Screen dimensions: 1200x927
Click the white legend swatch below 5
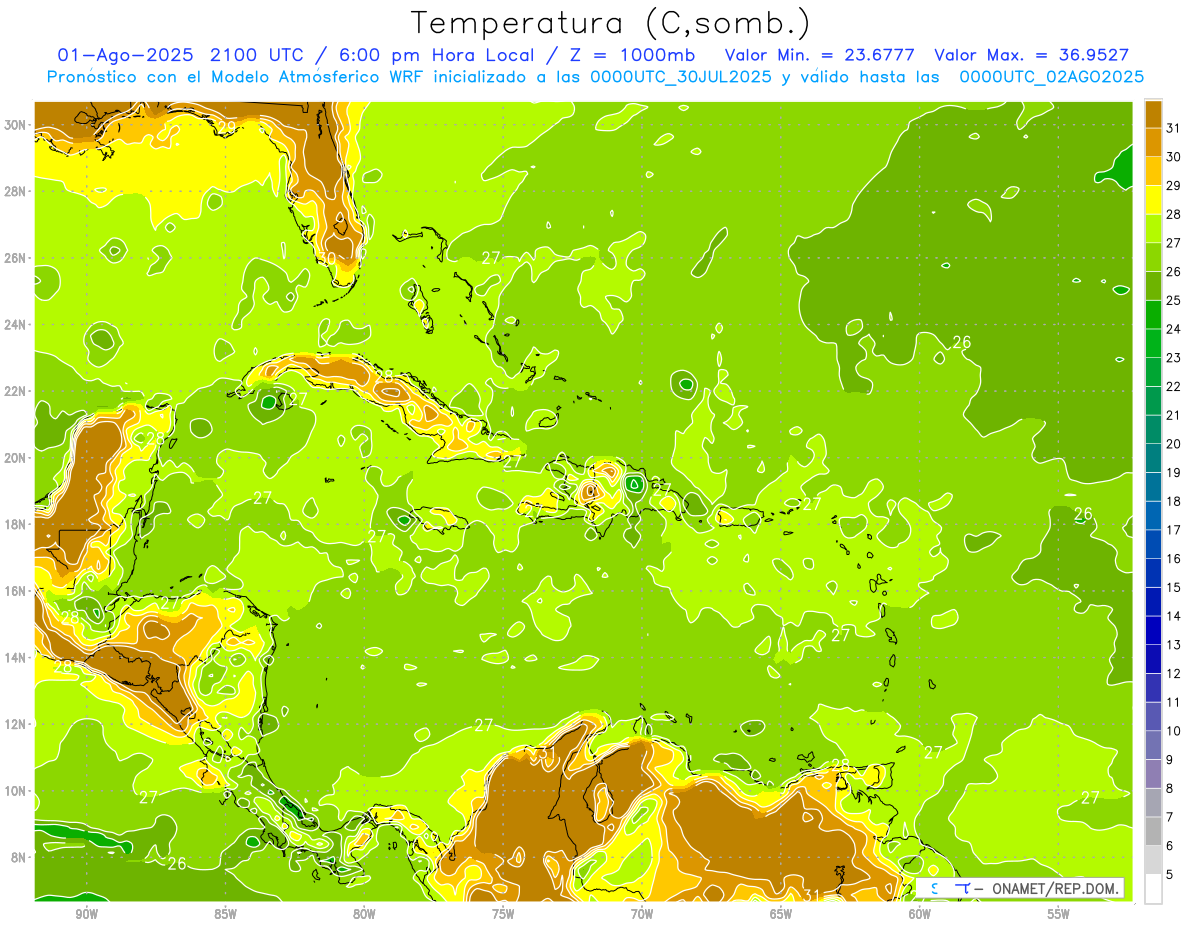coord(1153,888)
